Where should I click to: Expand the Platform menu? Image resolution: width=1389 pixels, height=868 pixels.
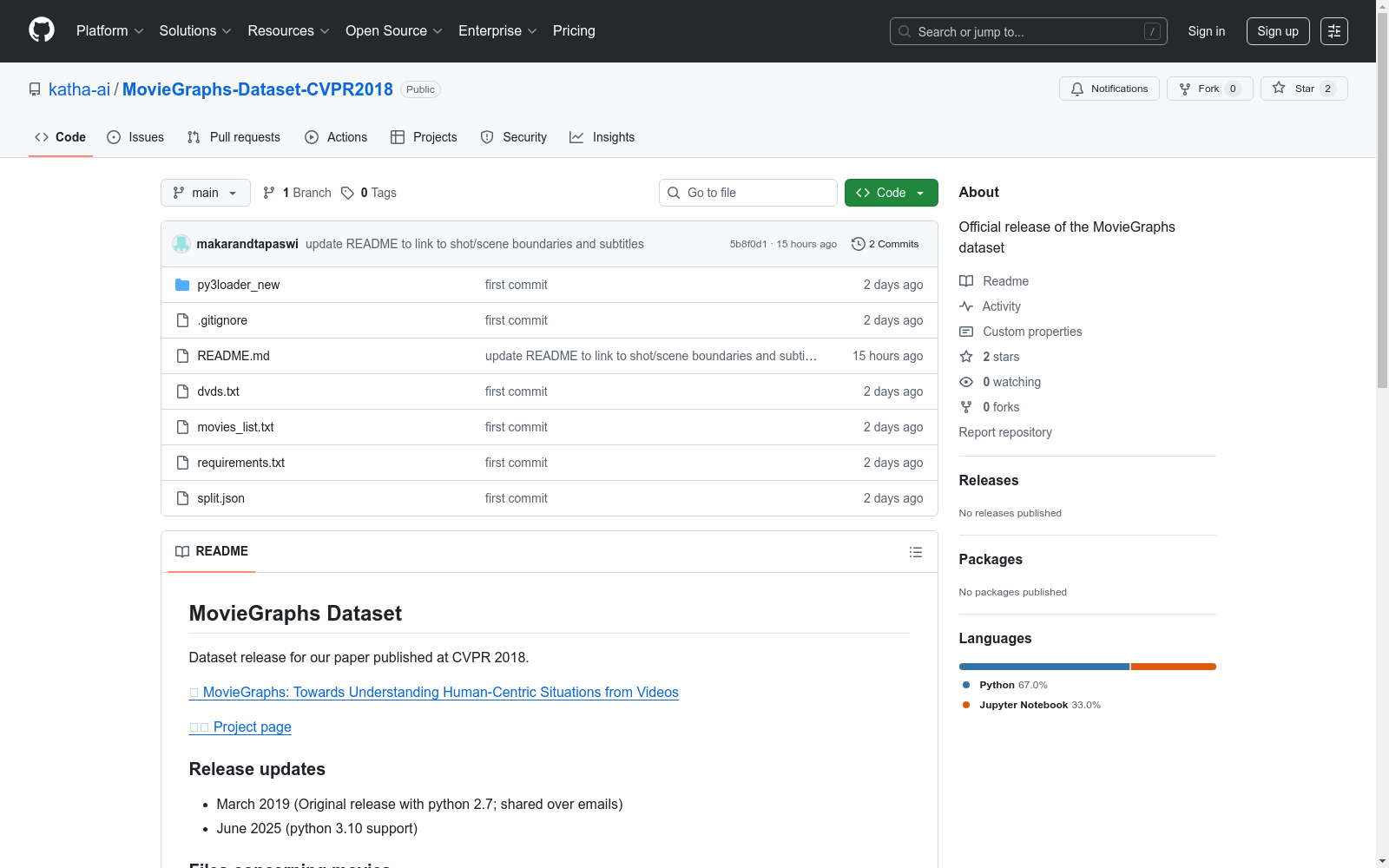(110, 31)
